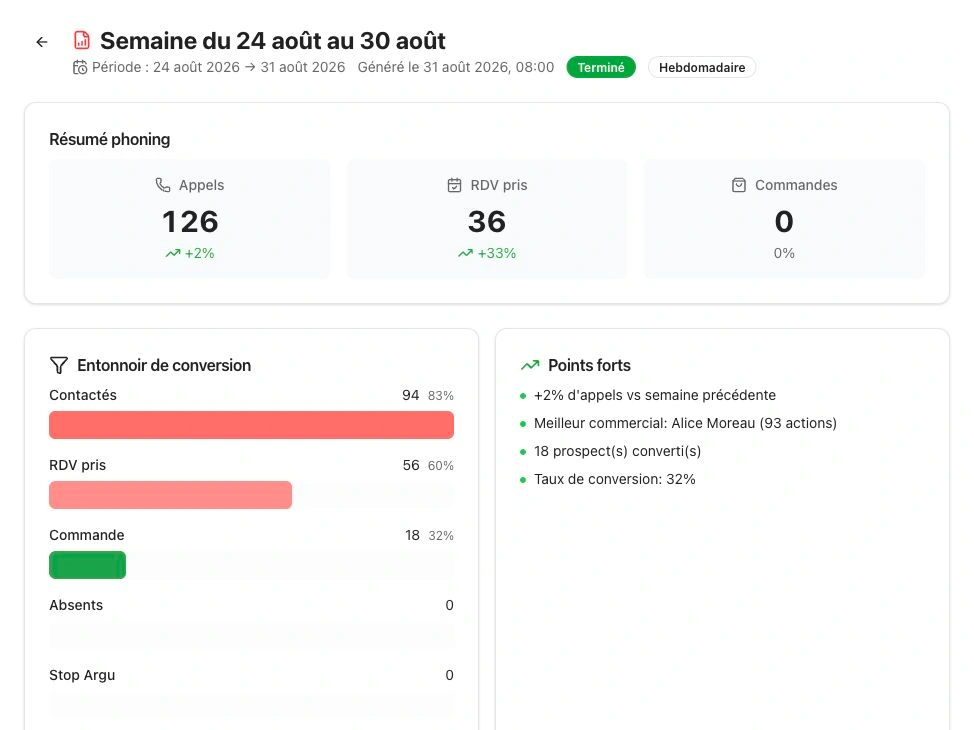Click the RDV pris count 36
This screenshot has height=730, width=974.
[x=486, y=222]
